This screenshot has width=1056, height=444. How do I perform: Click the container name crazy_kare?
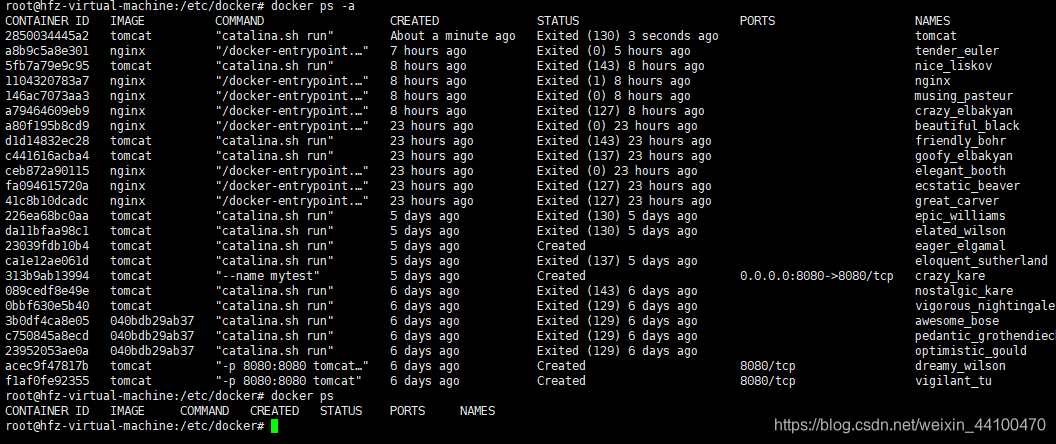click(x=950, y=276)
